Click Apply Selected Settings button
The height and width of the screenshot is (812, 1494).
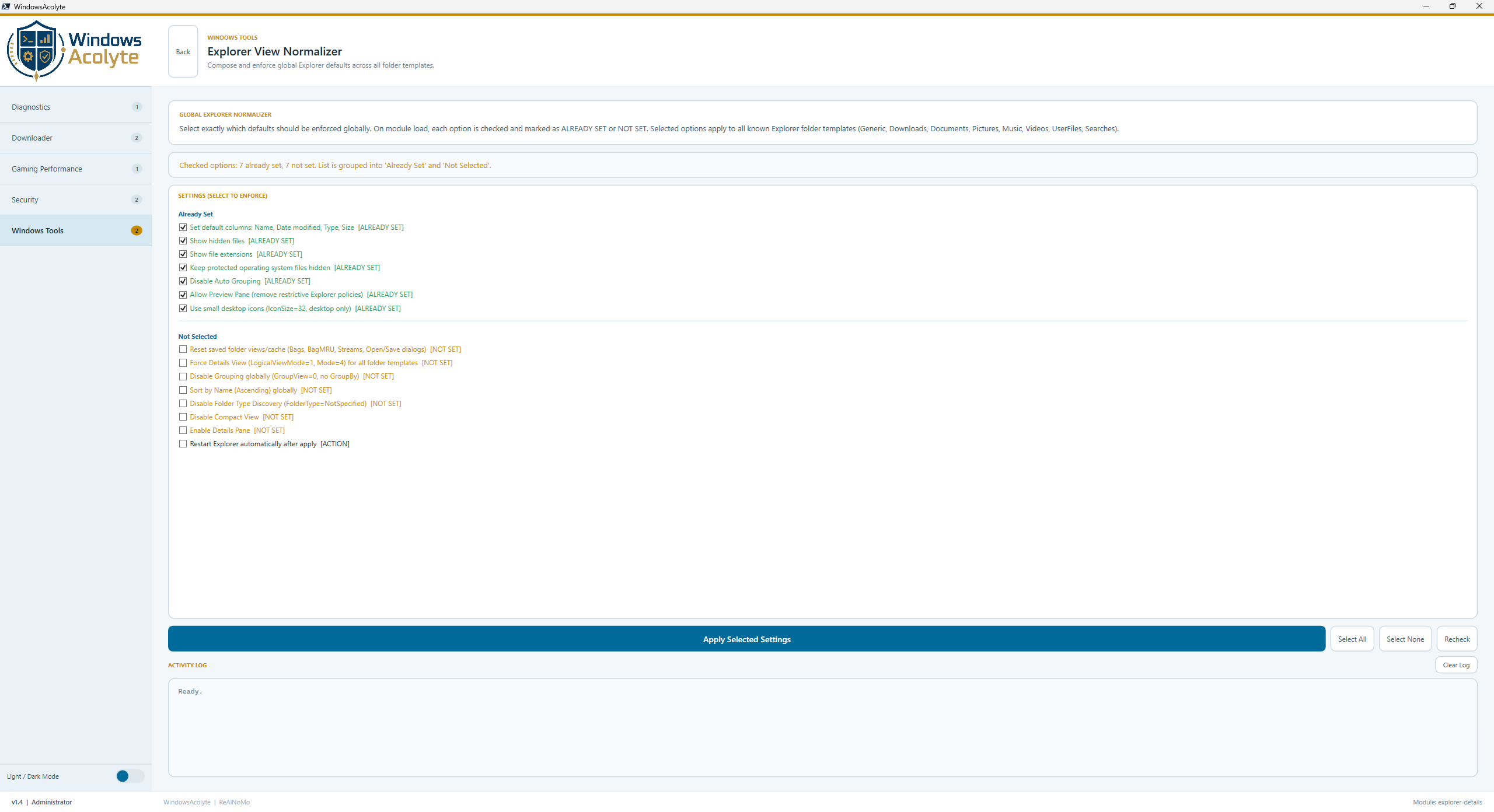click(x=746, y=639)
